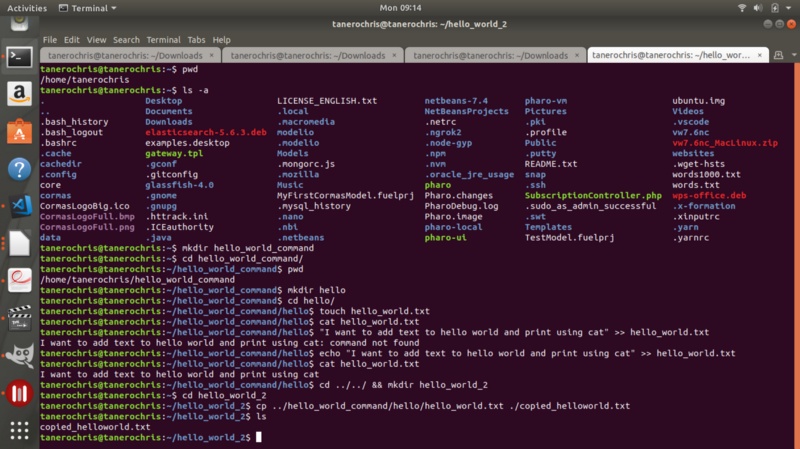Image resolution: width=800 pixels, height=449 pixels.
Task: Open the volume indicator in top bar
Action: [x=759, y=7]
